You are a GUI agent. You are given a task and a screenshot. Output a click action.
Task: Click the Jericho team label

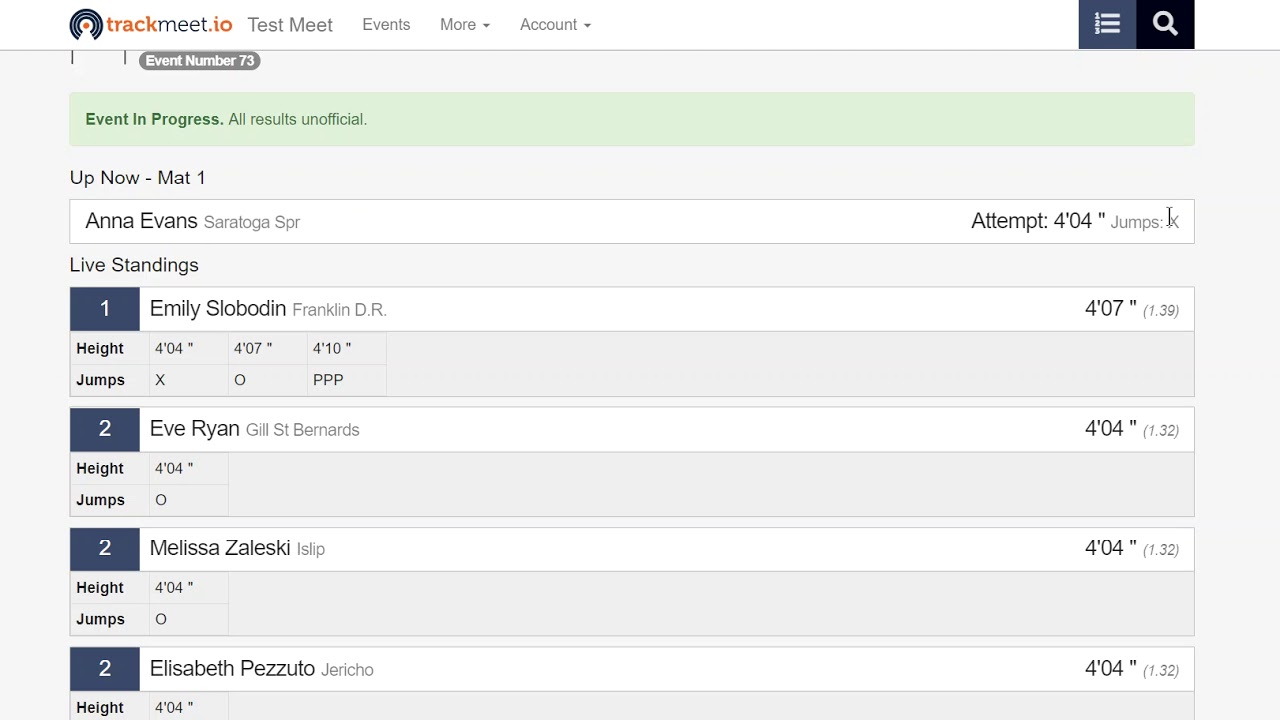coord(347,670)
